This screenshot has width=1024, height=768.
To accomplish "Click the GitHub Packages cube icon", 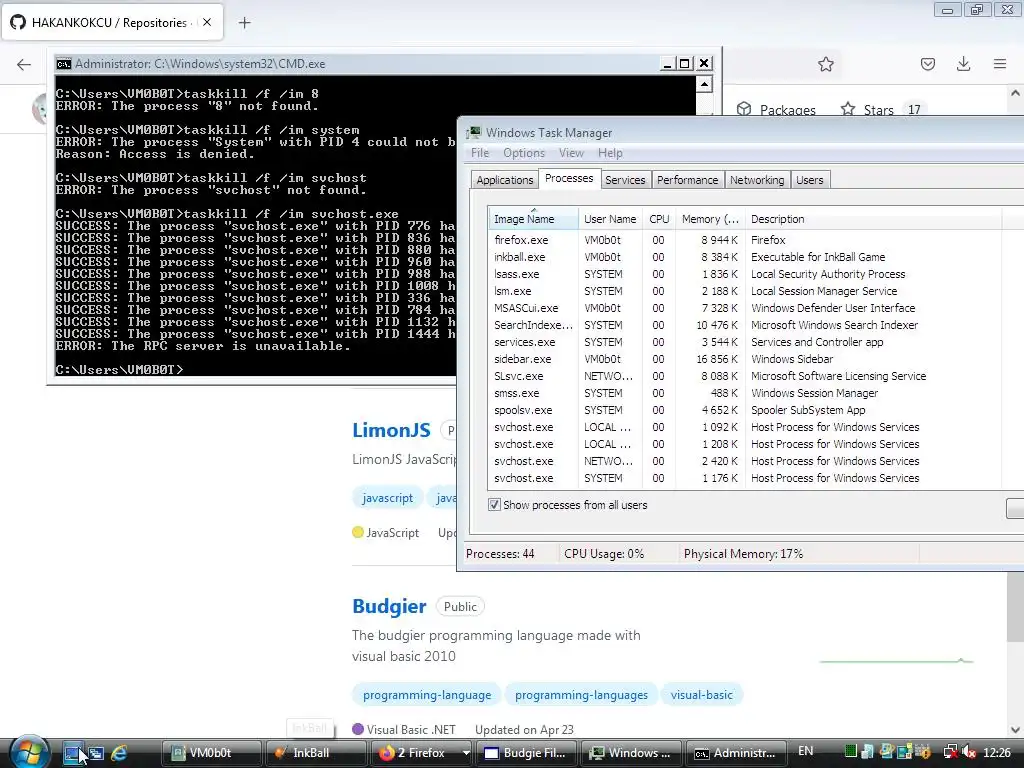I will (744, 109).
